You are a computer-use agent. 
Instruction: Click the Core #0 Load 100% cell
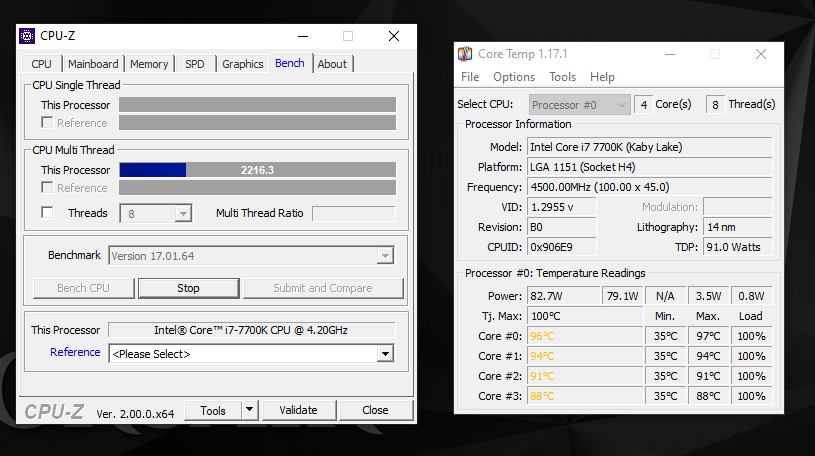[752, 336]
